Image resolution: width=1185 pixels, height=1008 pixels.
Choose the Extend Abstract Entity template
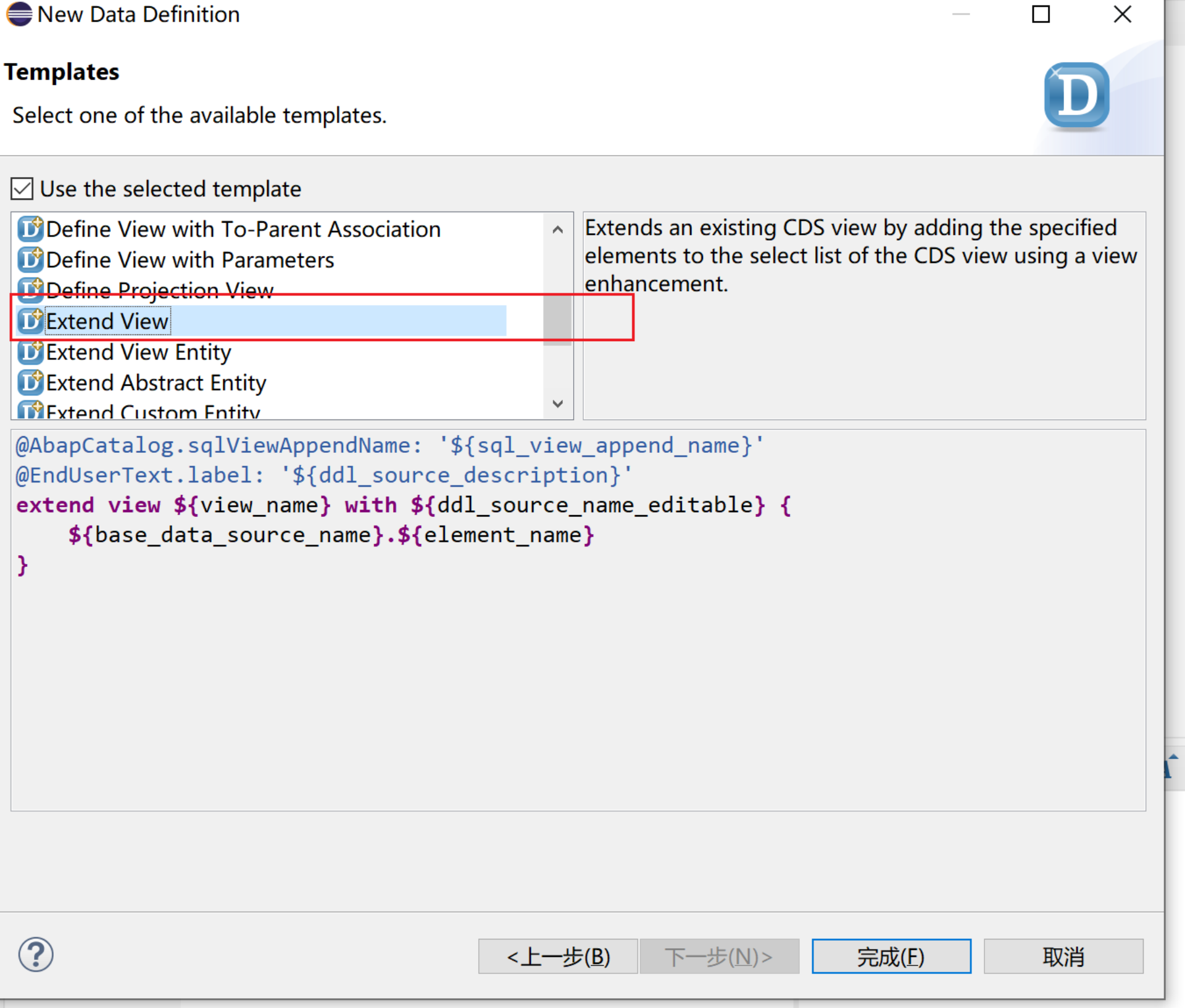coord(156,383)
